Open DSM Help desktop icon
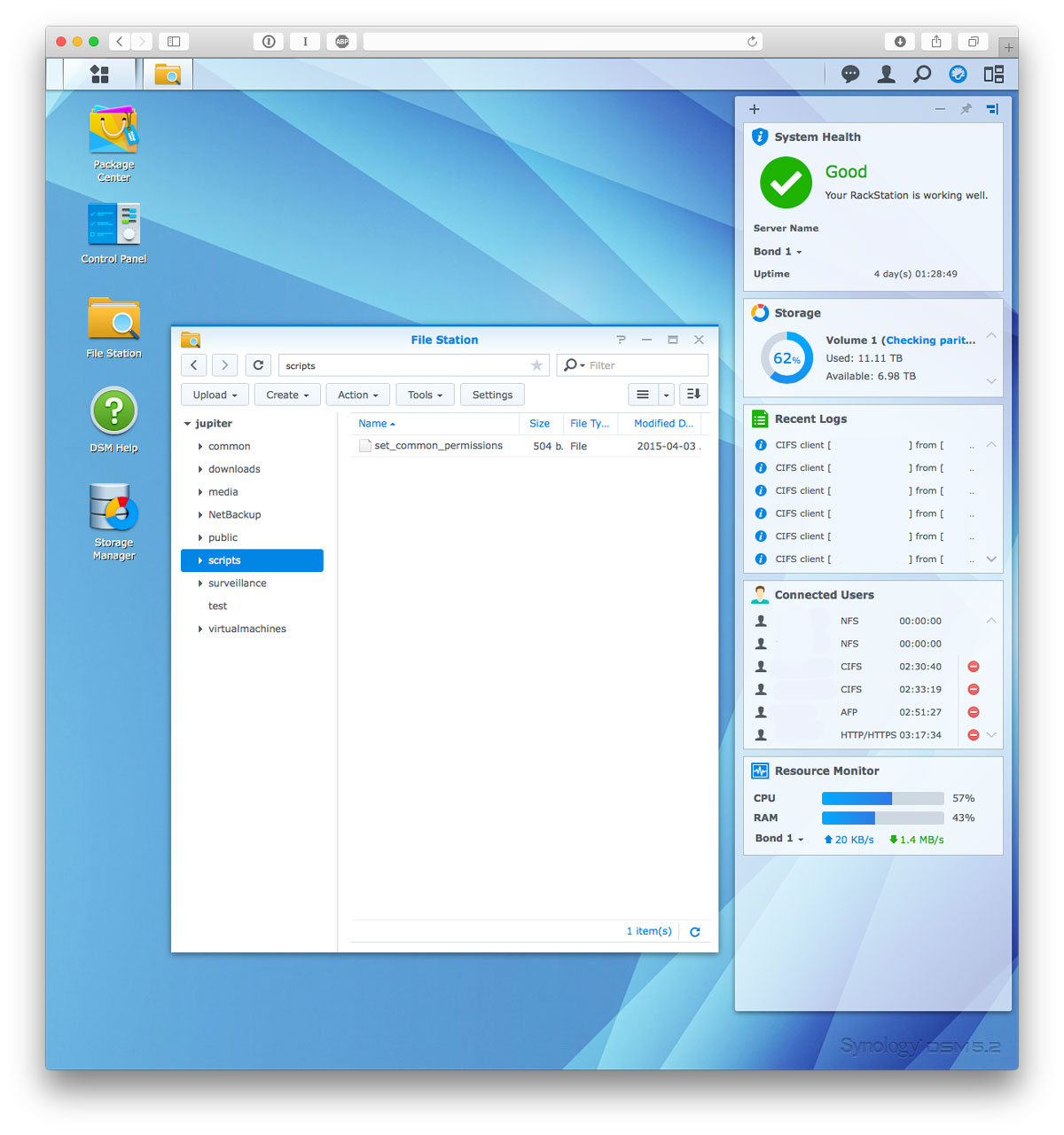Viewport: 1064px width, 1135px height. [x=113, y=420]
